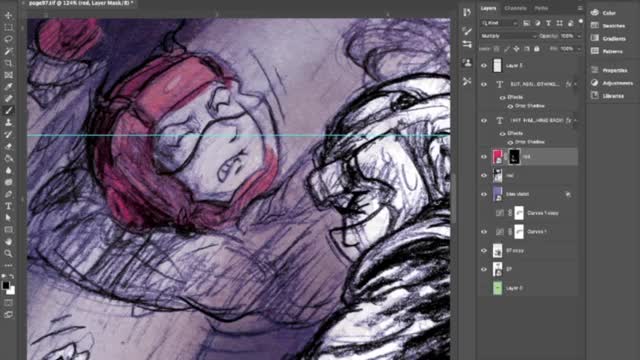This screenshot has width=640, height=360.
Task: Select the Eraser tool
Action: [x=8, y=146]
